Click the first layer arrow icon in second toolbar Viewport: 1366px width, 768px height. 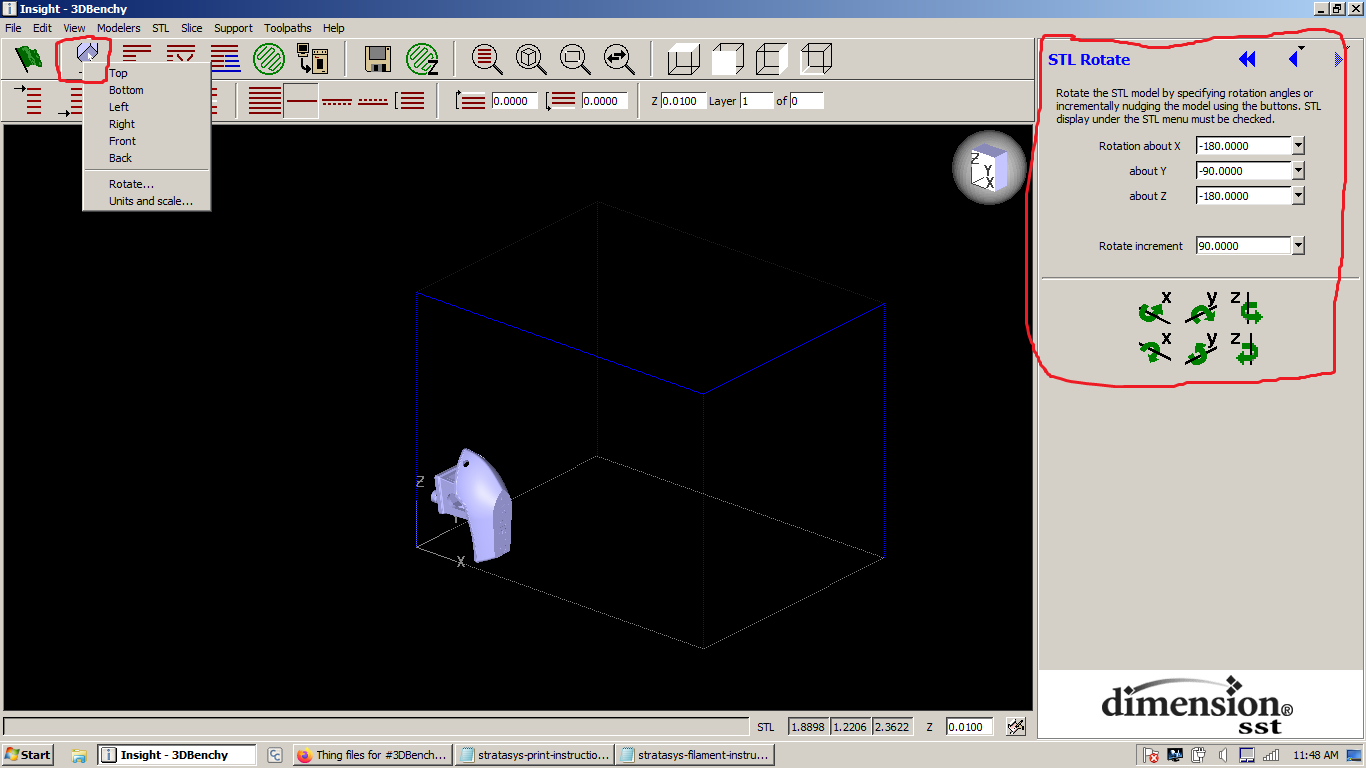click(x=28, y=101)
